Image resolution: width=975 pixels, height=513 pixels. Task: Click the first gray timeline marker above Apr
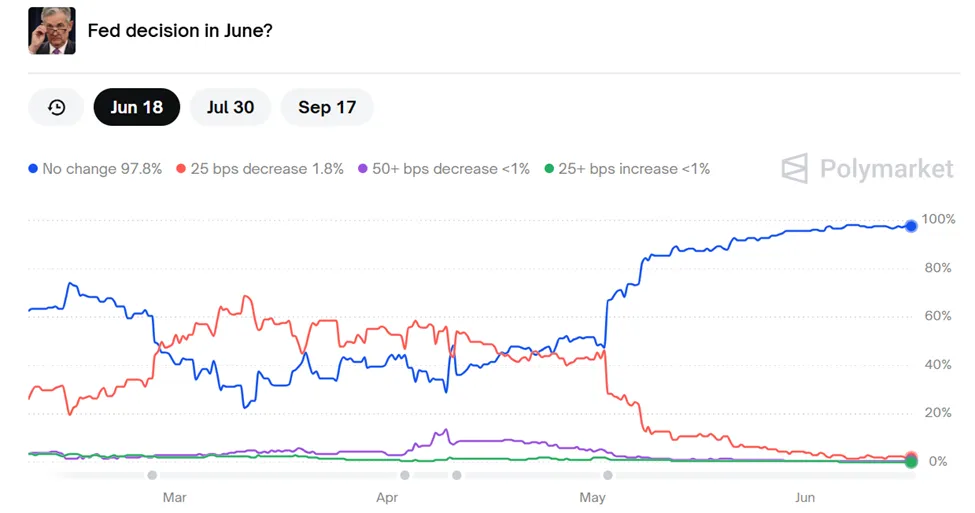[405, 476]
